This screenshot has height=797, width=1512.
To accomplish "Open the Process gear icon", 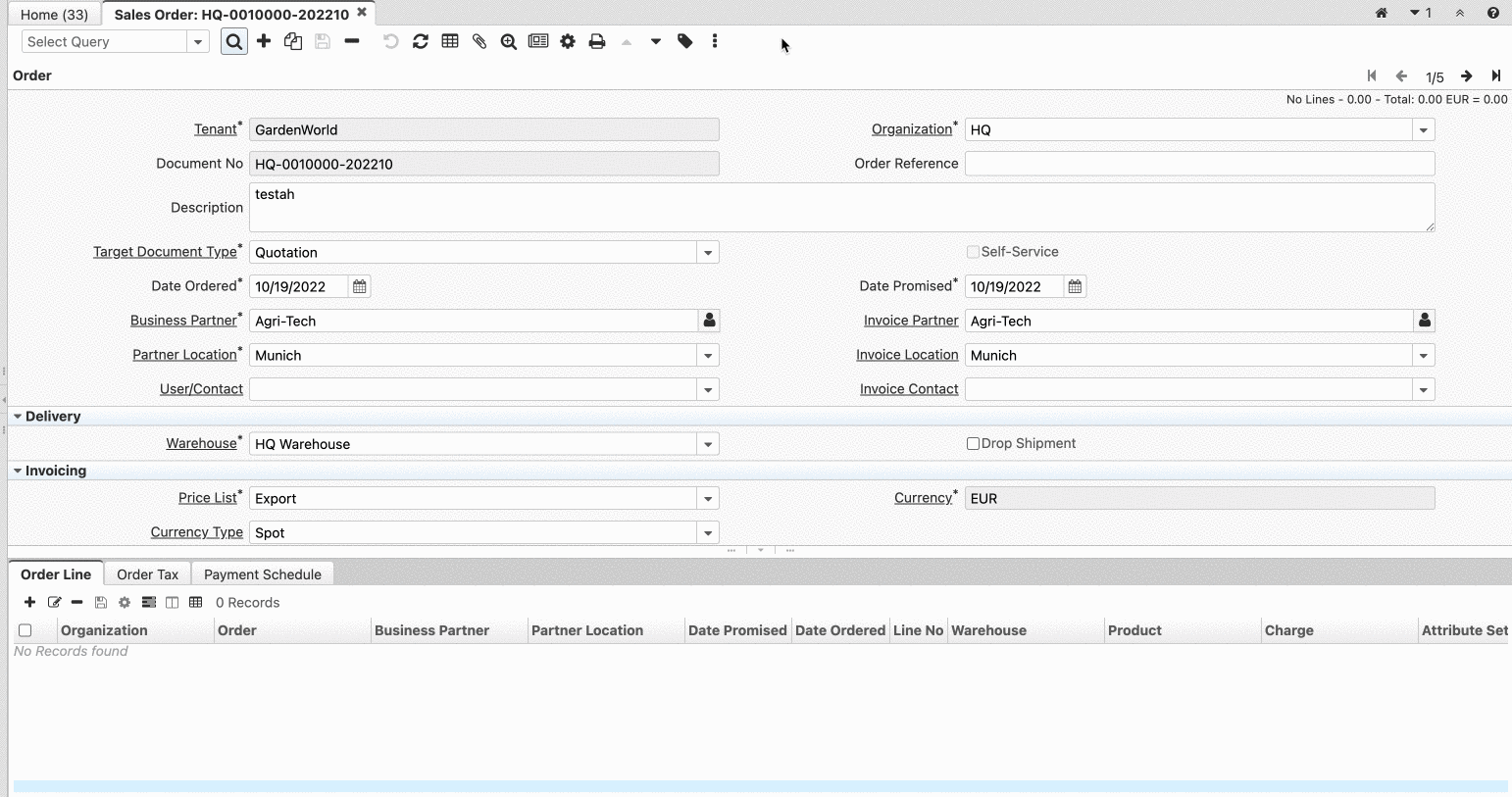I will [568, 41].
